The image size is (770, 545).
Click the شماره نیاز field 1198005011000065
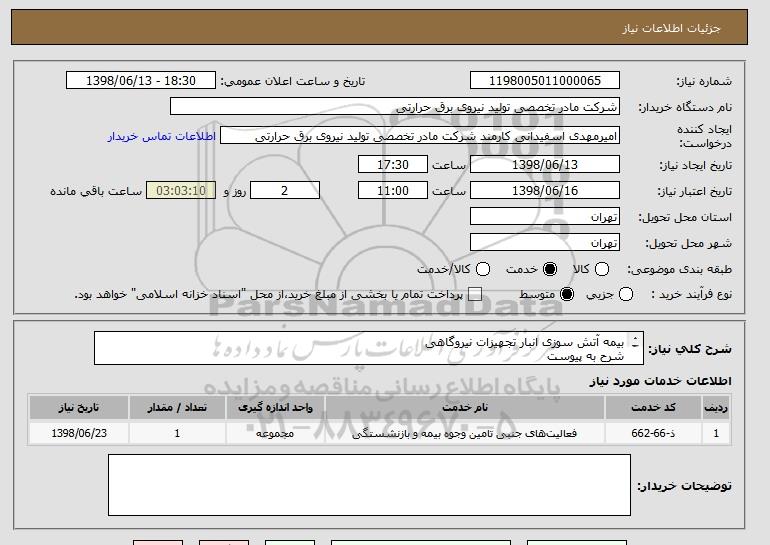pos(545,81)
